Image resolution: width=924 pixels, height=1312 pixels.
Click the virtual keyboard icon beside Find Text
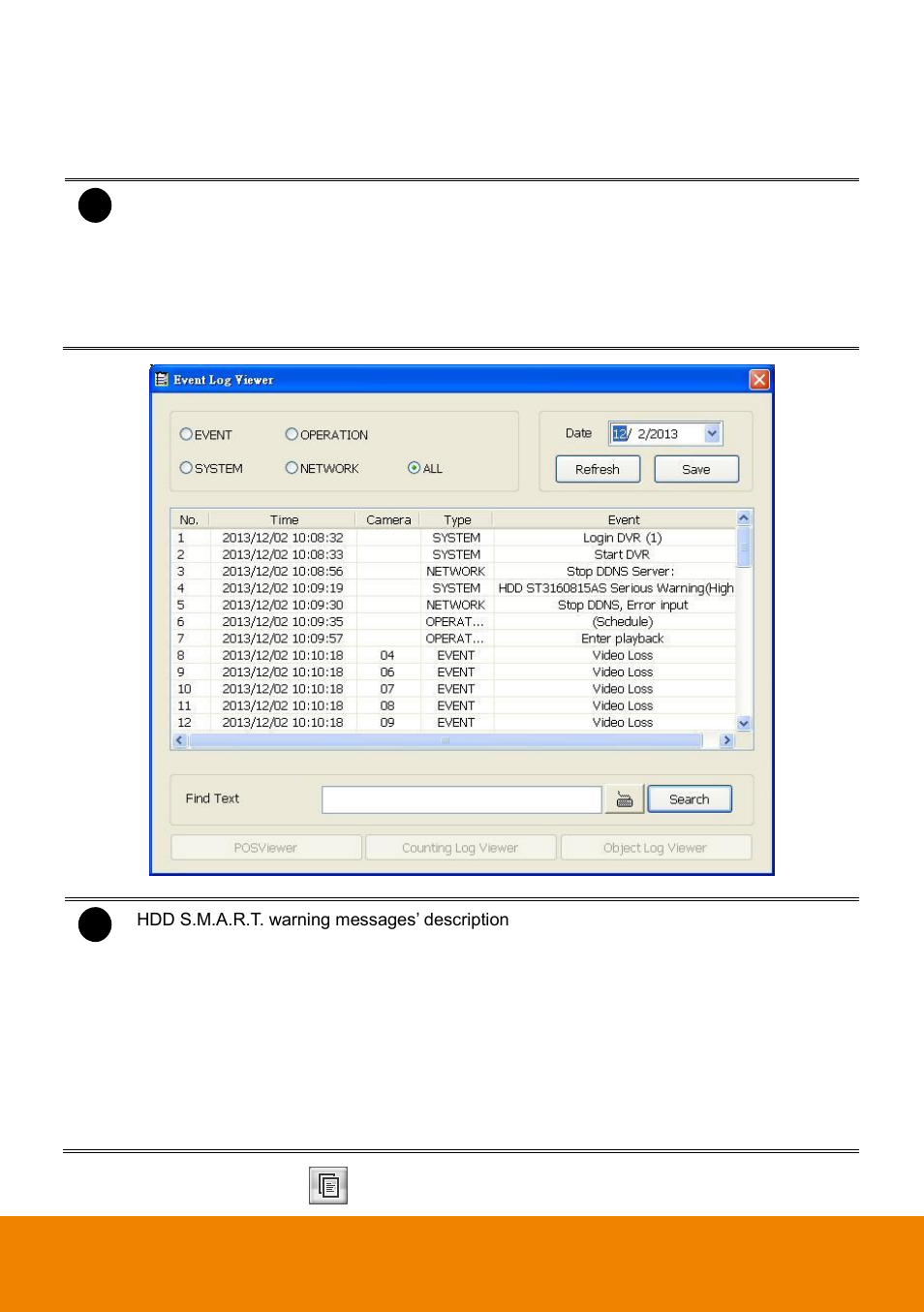coord(625,799)
